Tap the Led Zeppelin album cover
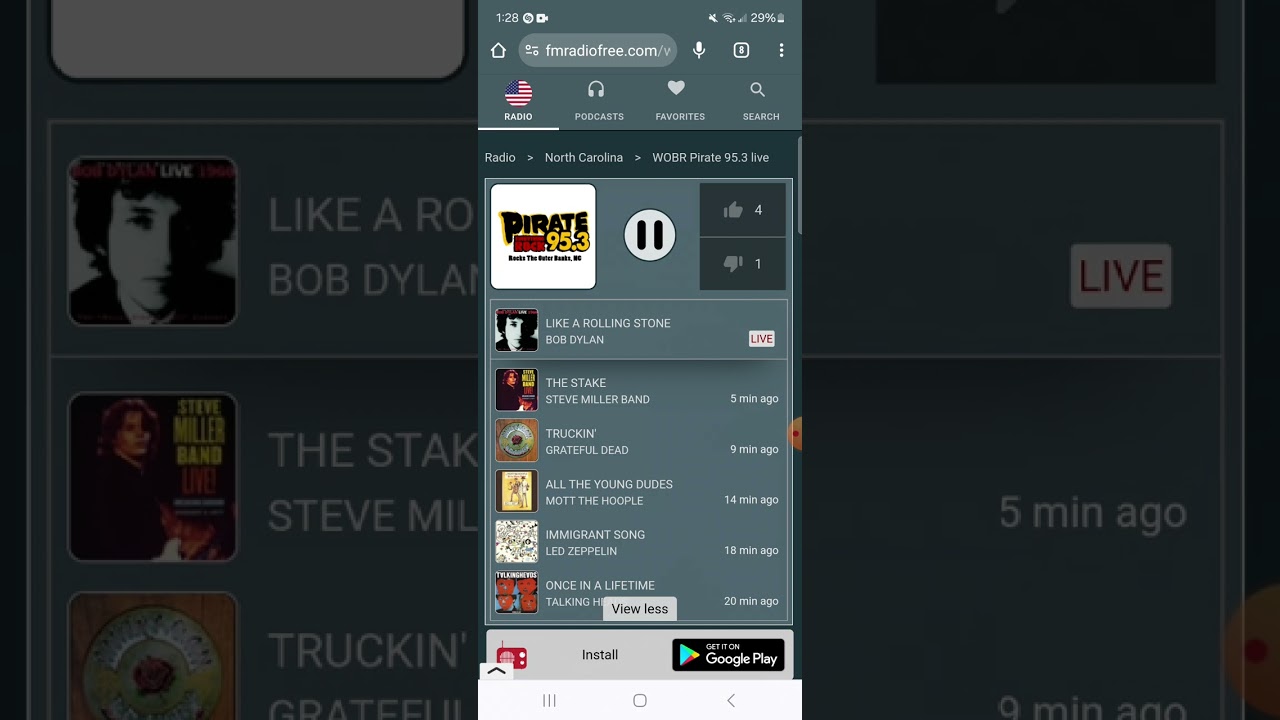Viewport: 1280px width, 720px height. click(516, 542)
